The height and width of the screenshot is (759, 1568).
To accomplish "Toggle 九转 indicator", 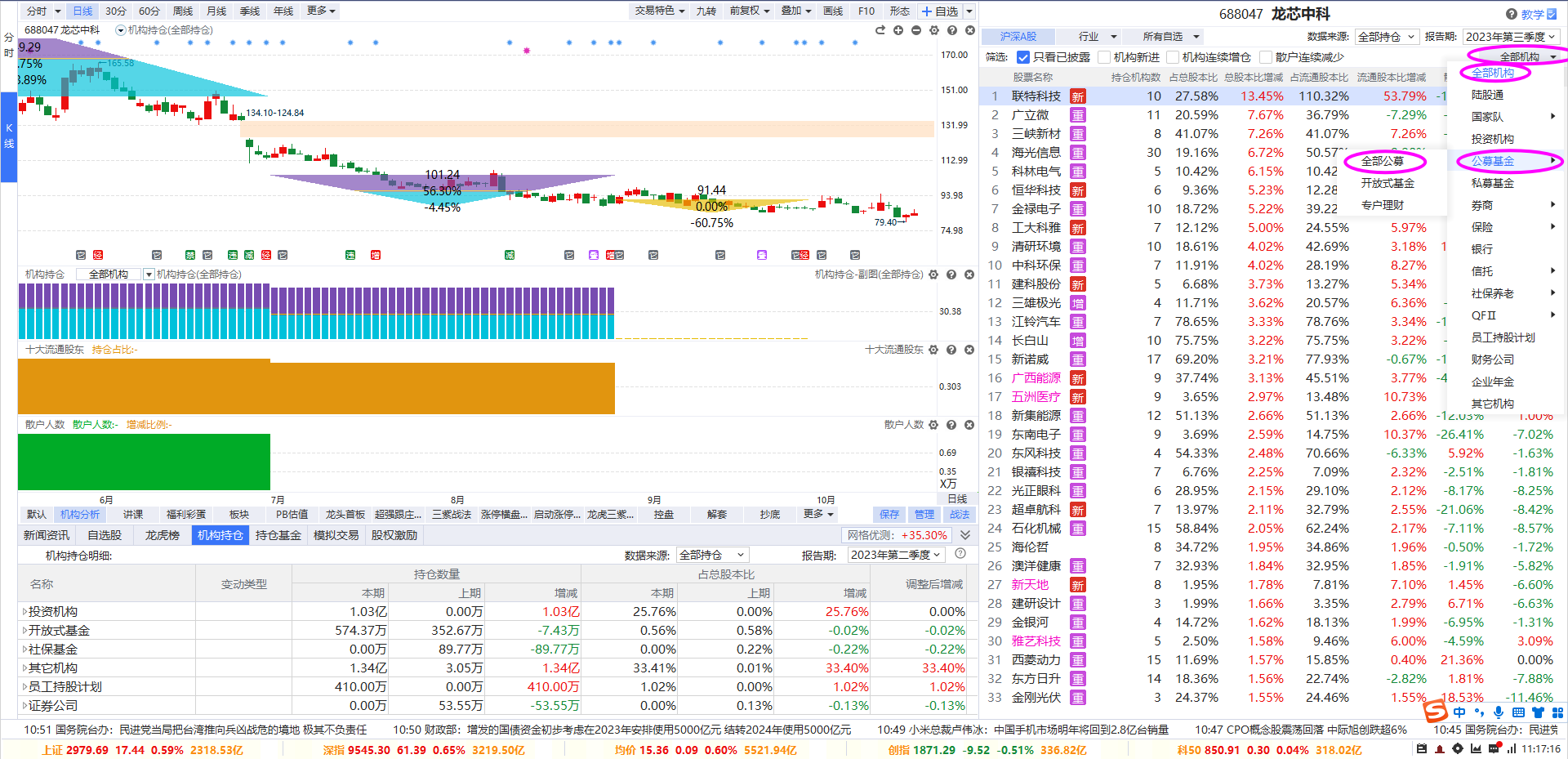I will pyautogui.click(x=706, y=11).
